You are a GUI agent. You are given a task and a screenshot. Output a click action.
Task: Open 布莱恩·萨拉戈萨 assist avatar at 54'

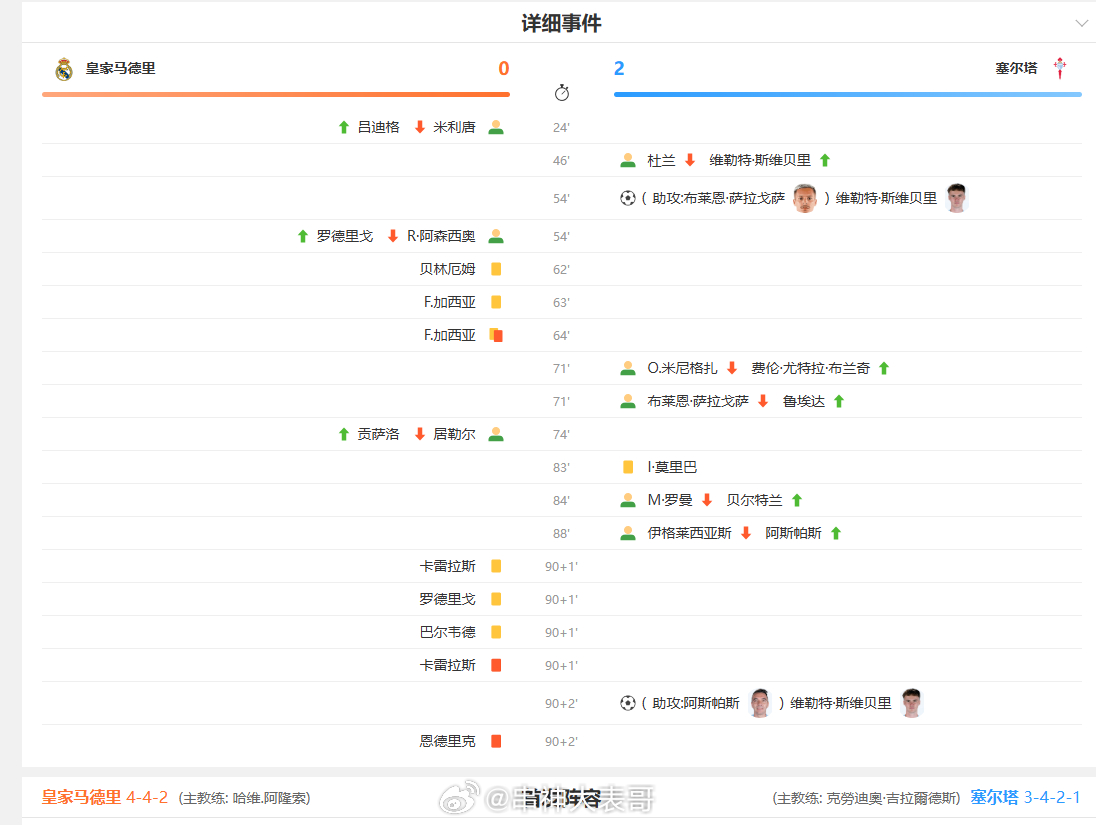click(805, 198)
